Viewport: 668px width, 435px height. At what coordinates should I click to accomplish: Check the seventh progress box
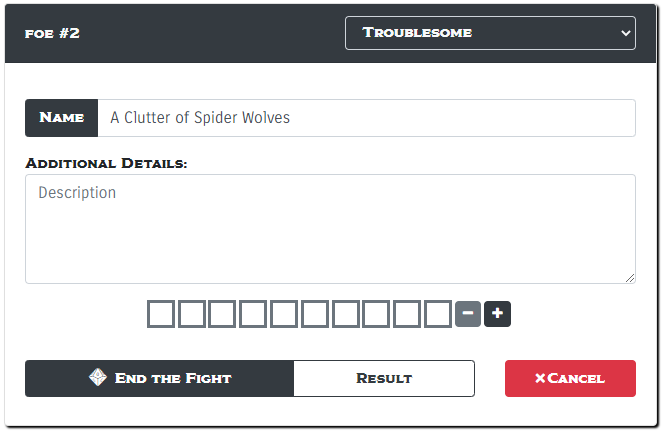[x=346, y=314]
